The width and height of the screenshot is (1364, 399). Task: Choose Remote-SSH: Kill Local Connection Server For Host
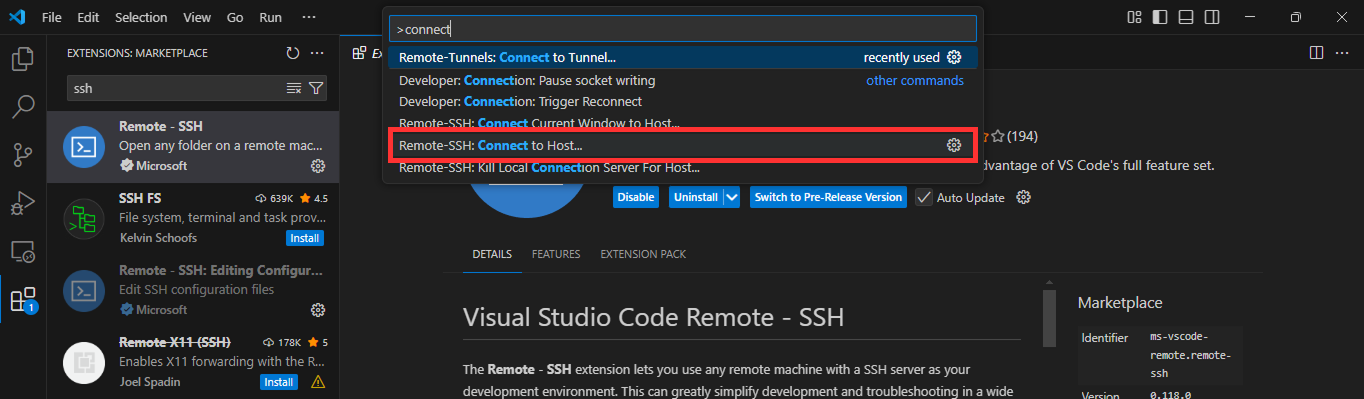tap(683, 167)
